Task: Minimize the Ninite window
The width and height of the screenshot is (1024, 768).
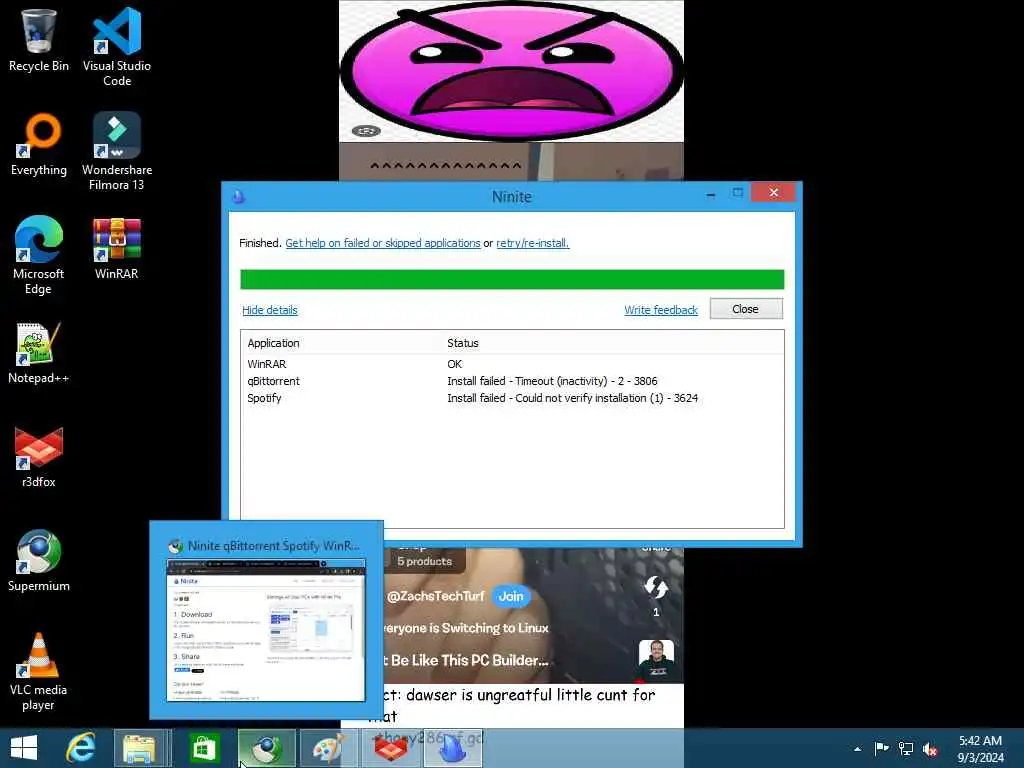Action: point(711,194)
